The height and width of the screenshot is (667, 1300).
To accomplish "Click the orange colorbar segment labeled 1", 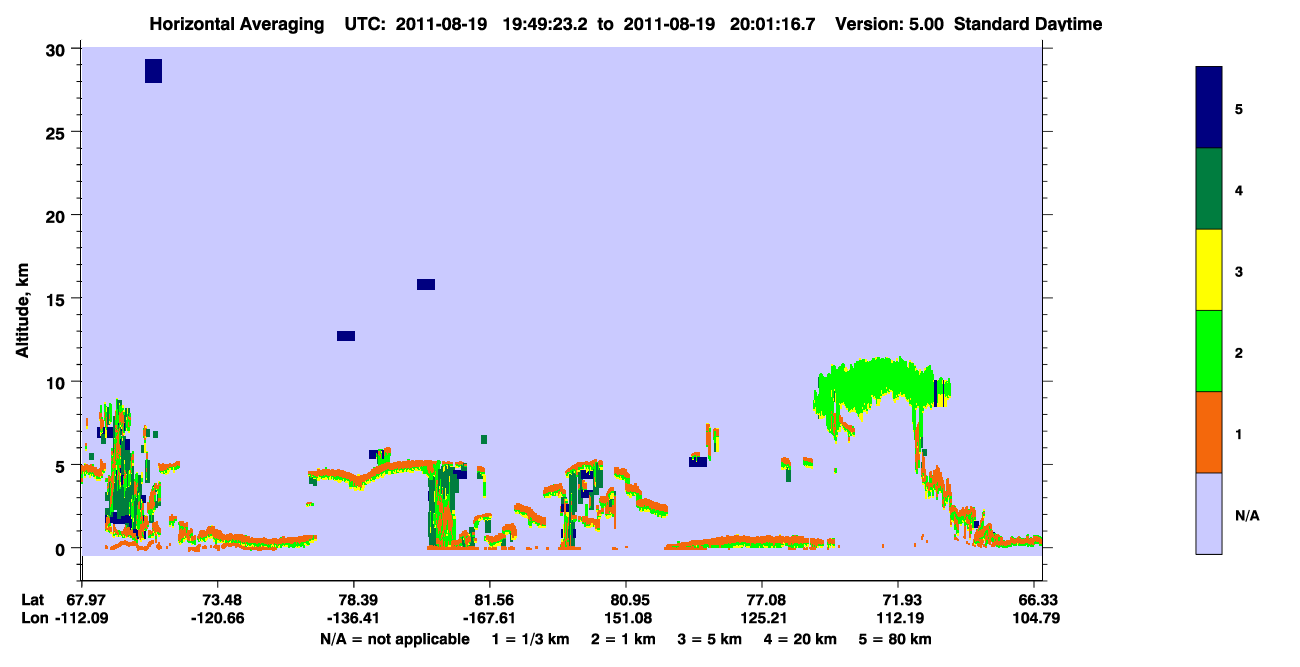I will [1209, 432].
